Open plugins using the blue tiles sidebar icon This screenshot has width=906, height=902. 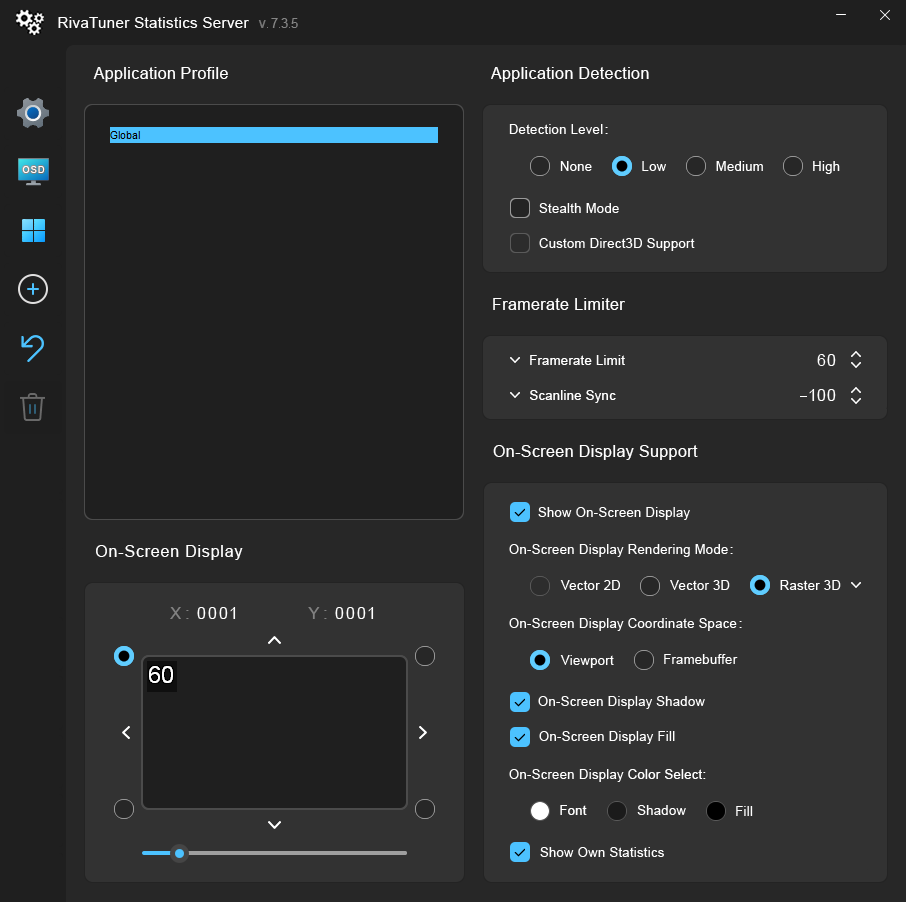pos(32,230)
